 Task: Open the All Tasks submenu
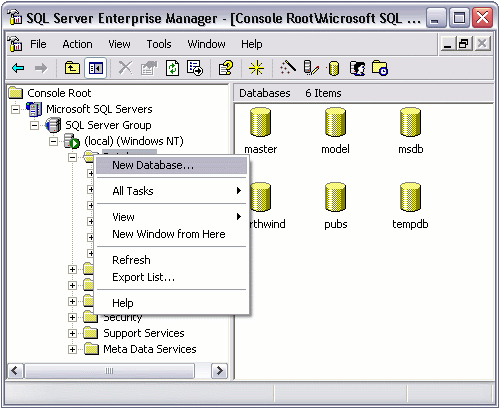(x=171, y=191)
